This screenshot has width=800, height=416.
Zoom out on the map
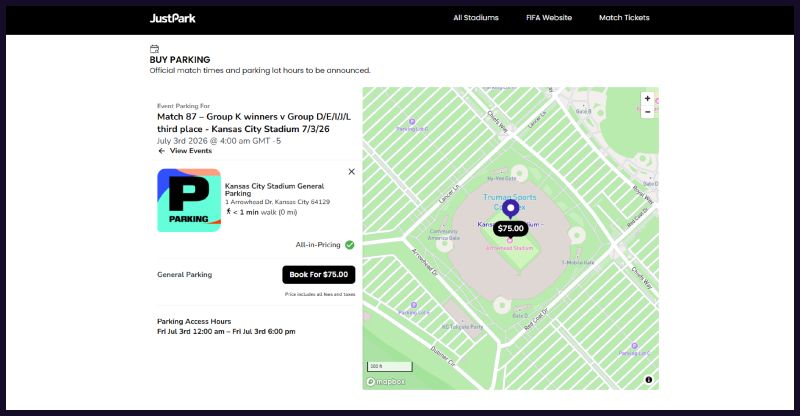647,112
